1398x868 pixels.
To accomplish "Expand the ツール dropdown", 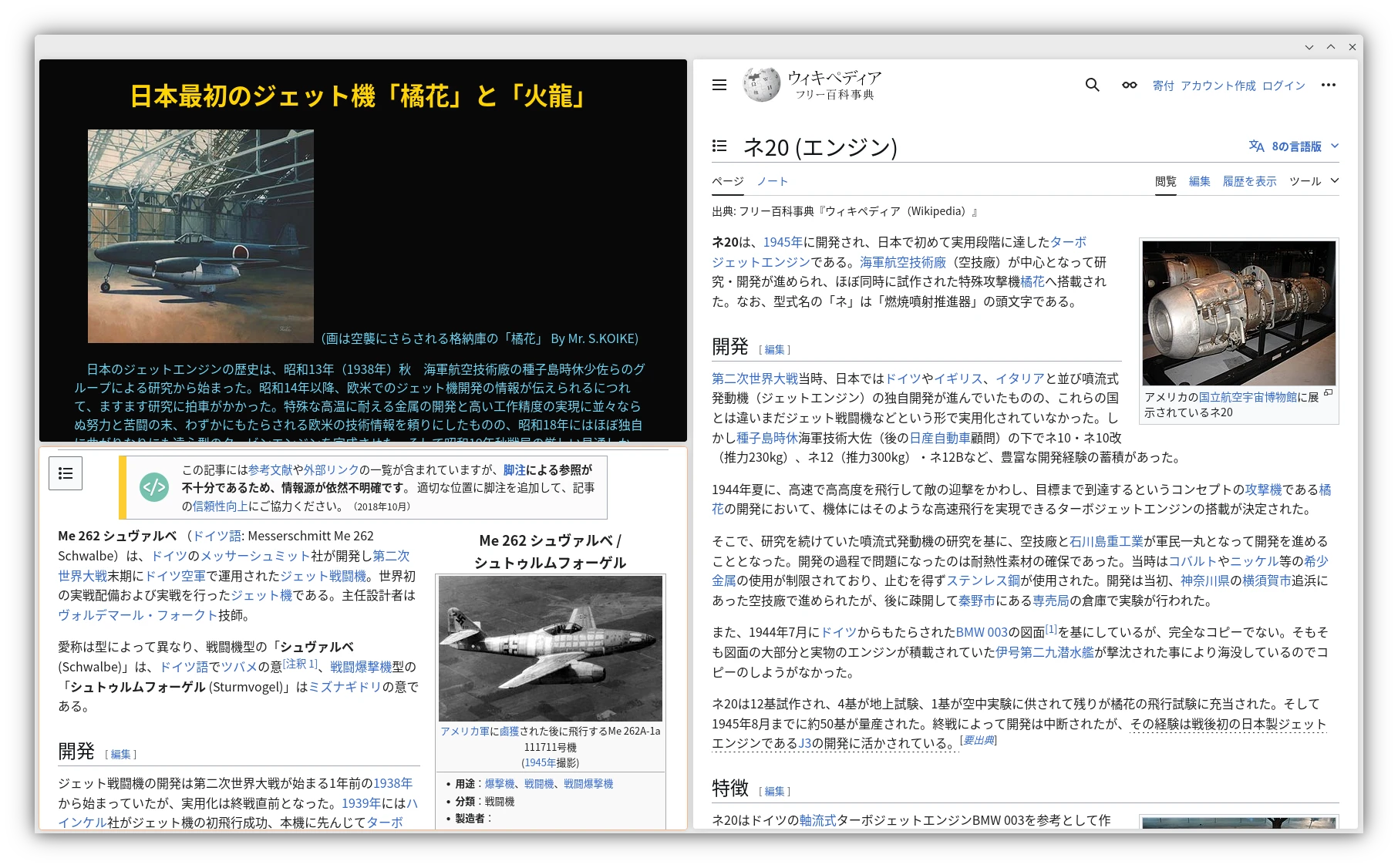I will [x=1314, y=181].
